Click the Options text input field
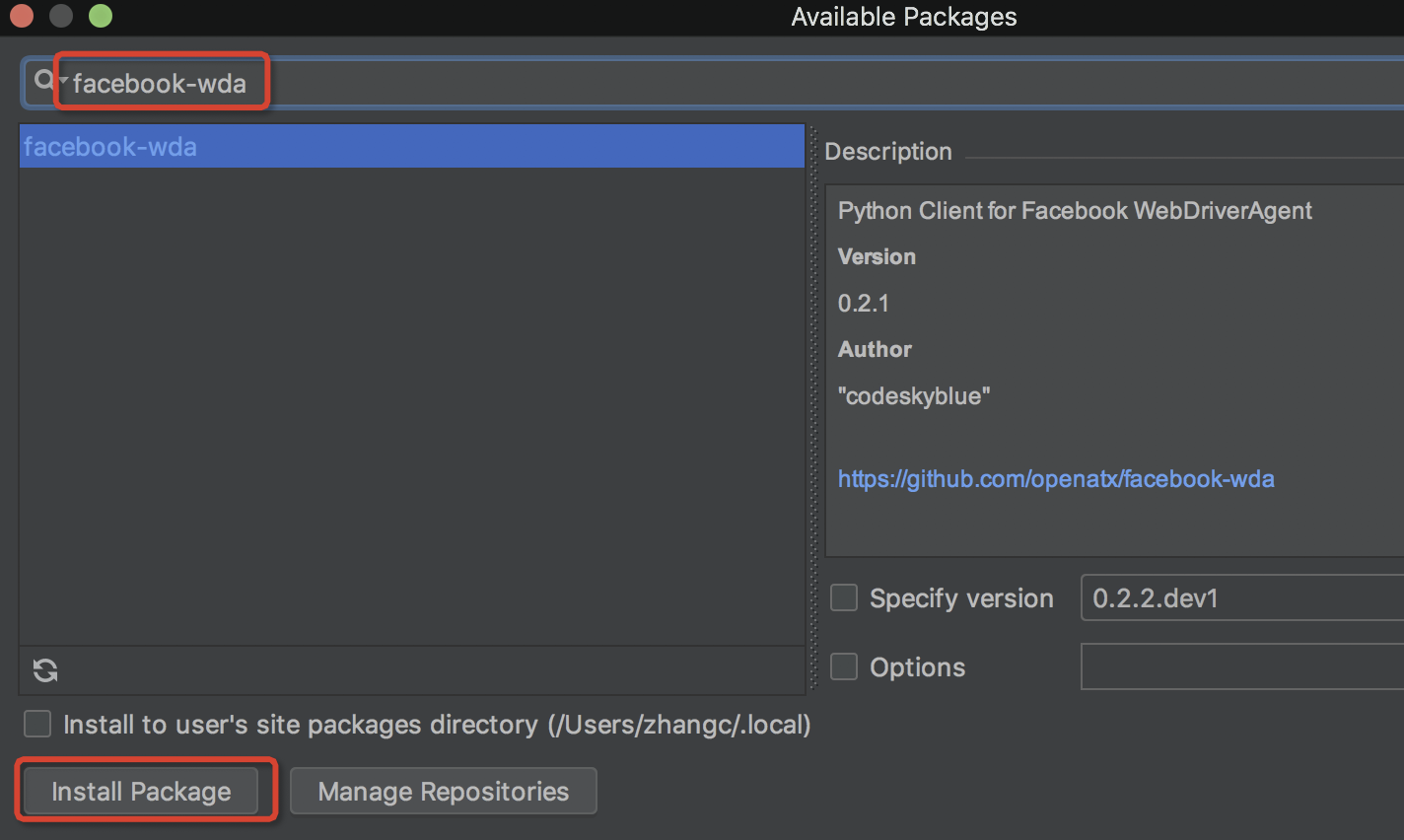The width and height of the screenshot is (1404, 840). point(1242,666)
